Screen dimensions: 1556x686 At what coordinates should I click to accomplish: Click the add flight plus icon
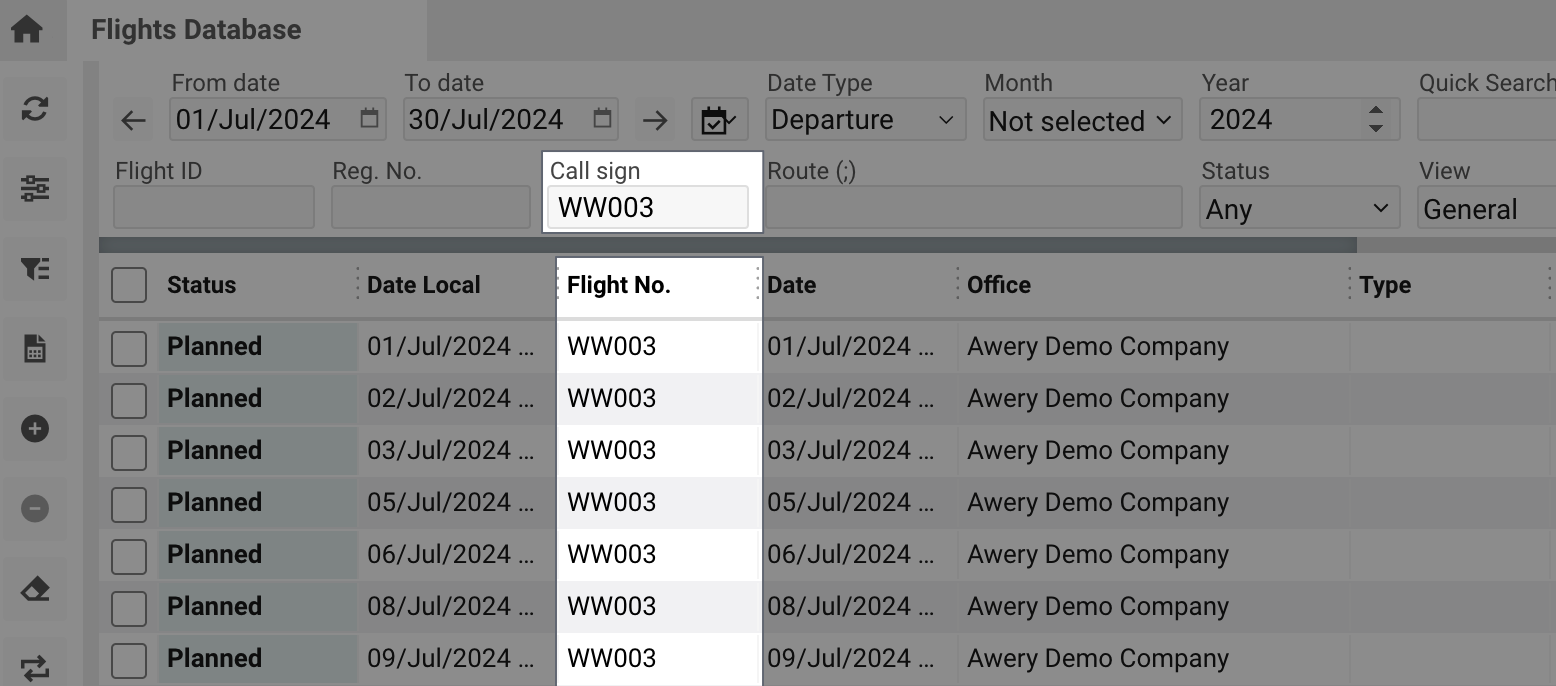coord(35,429)
